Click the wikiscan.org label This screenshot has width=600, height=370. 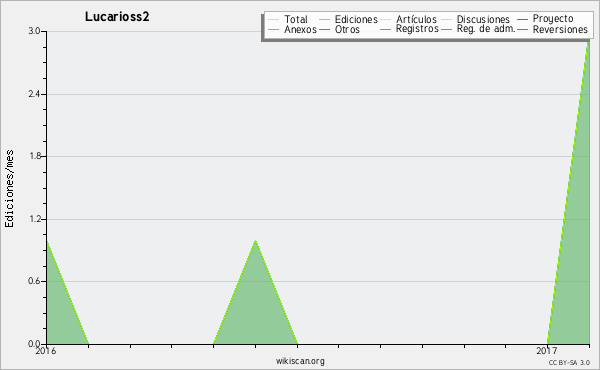300,361
